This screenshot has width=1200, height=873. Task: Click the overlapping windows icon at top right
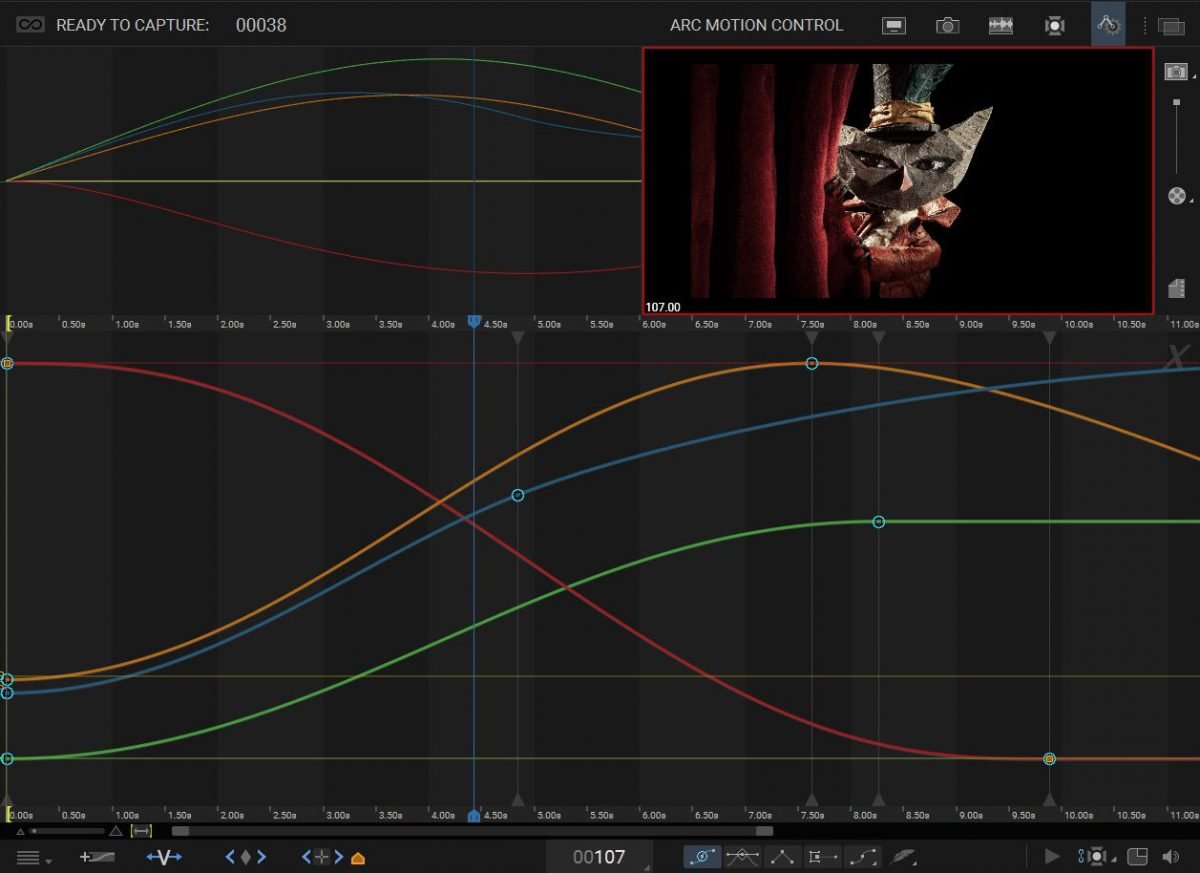[1170, 25]
